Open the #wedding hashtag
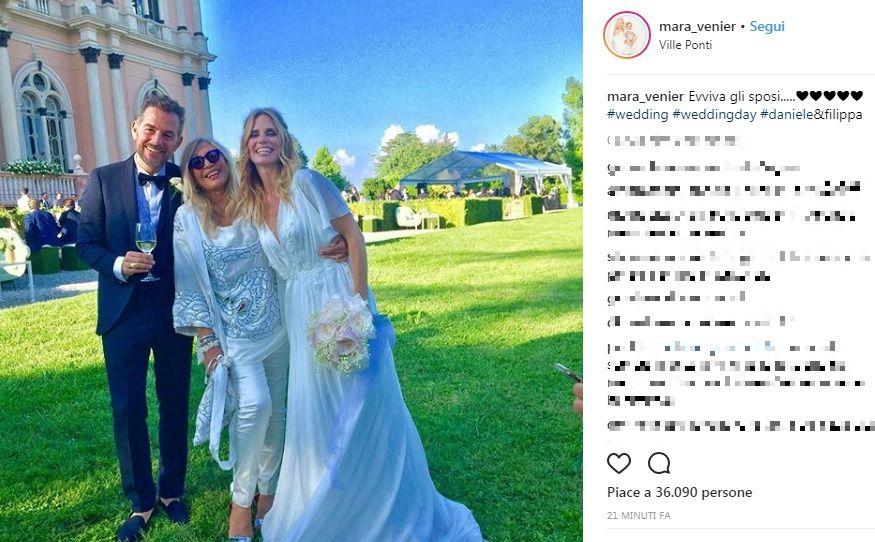 pyautogui.click(x=638, y=114)
